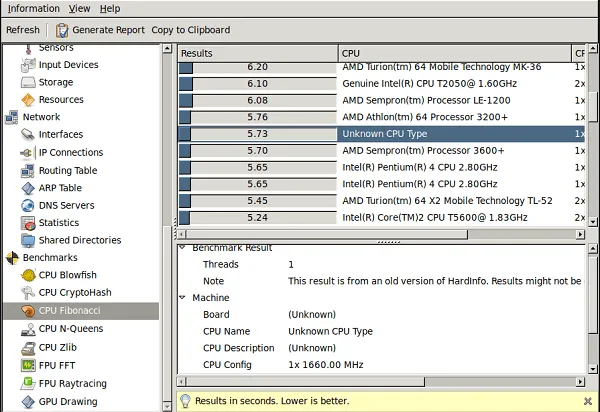
Task: Click sidebar scrollbar down arrow
Action: [x=167, y=406]
